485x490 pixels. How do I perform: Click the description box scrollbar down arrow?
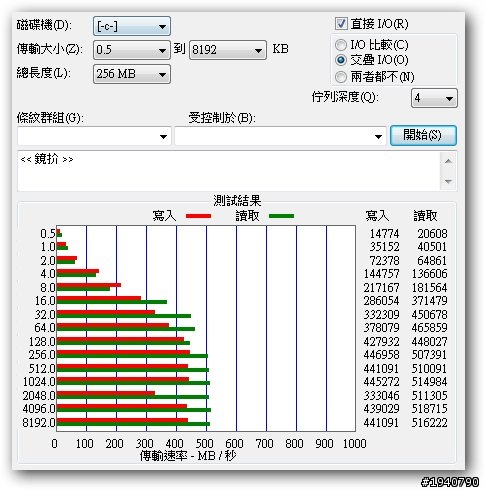448,182
